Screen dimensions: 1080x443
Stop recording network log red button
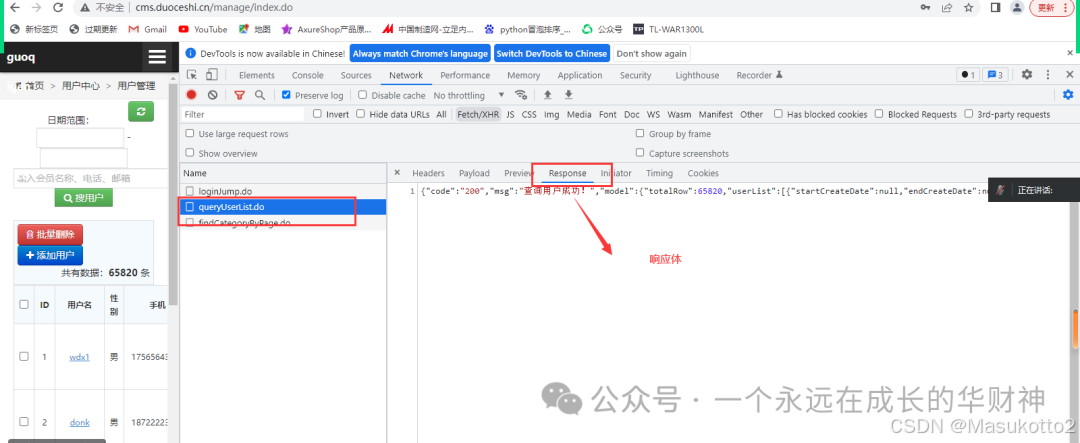coord(191,95)
